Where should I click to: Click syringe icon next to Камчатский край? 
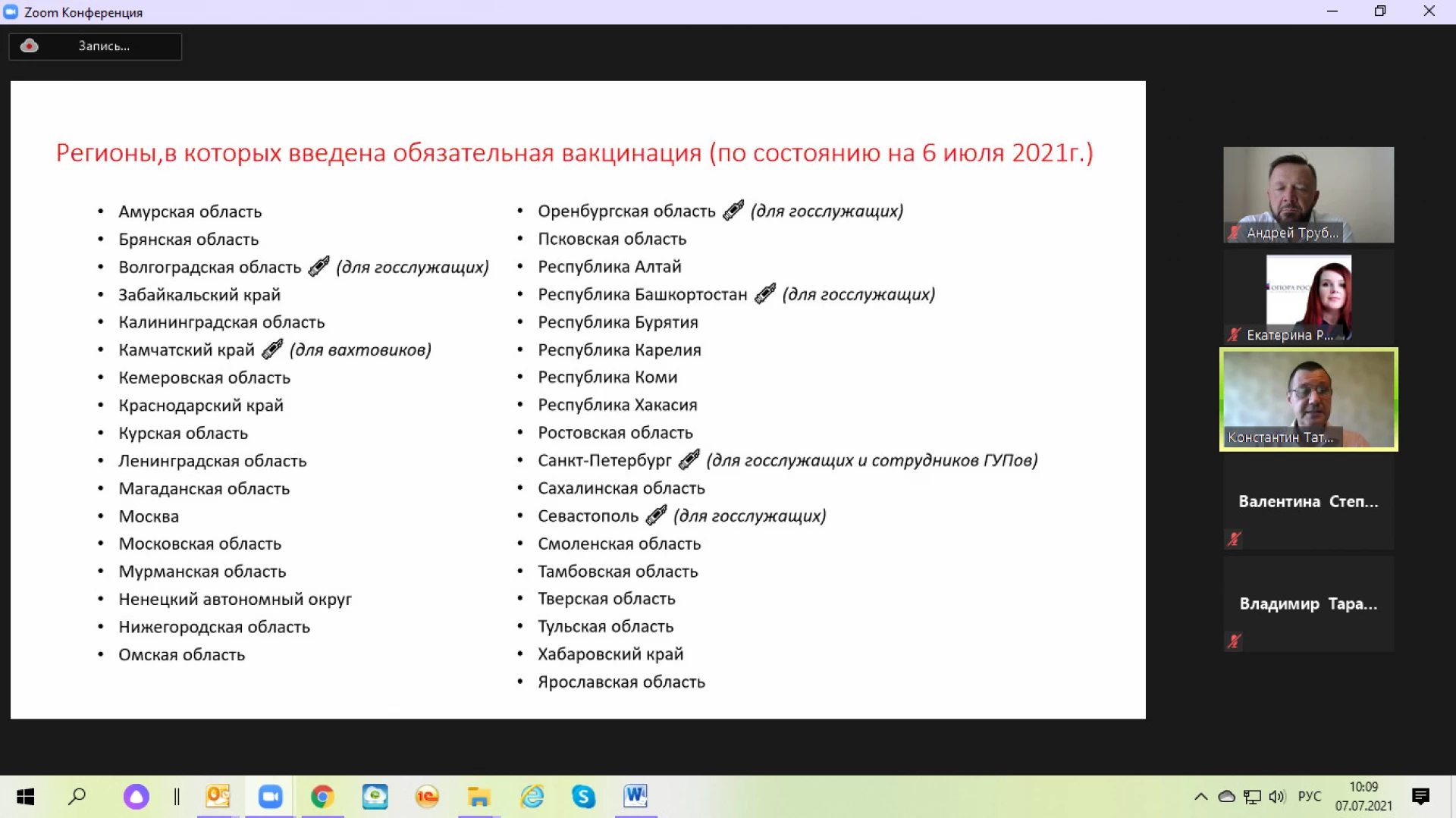tap(272, 349)
